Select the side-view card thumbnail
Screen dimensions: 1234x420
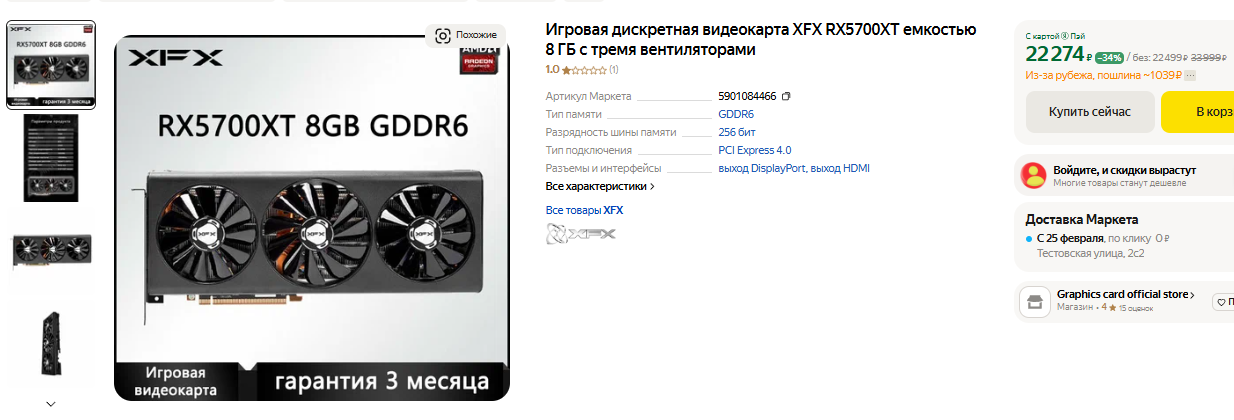[51, 346]
